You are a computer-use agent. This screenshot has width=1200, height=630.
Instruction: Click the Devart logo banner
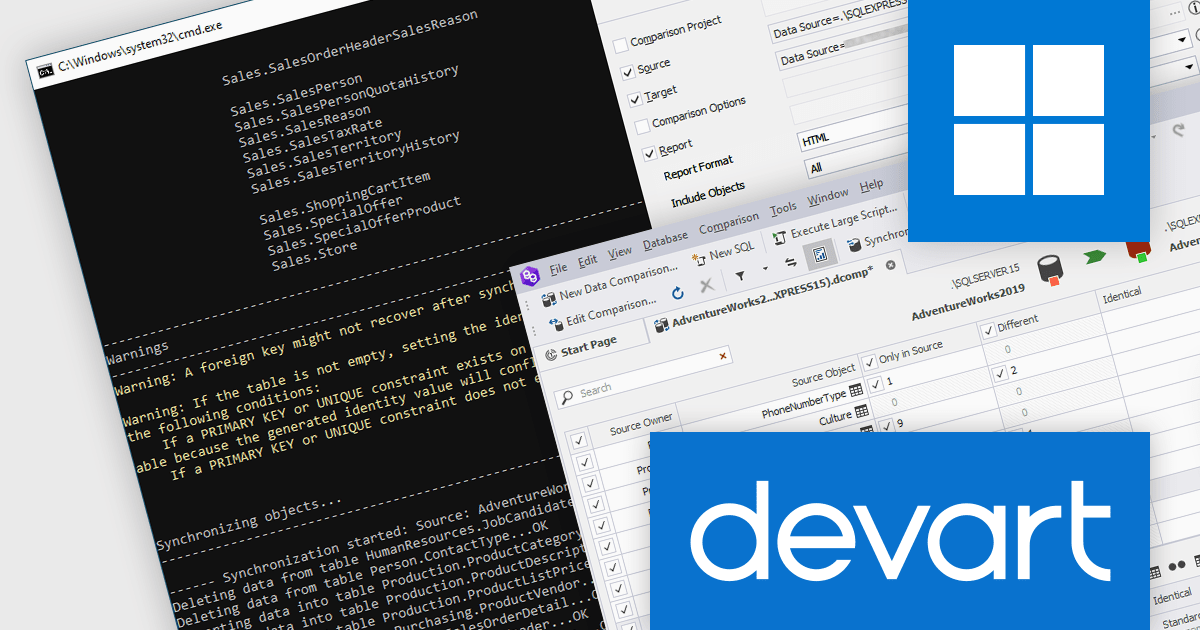pyautogui.click(x=899, y=531)
